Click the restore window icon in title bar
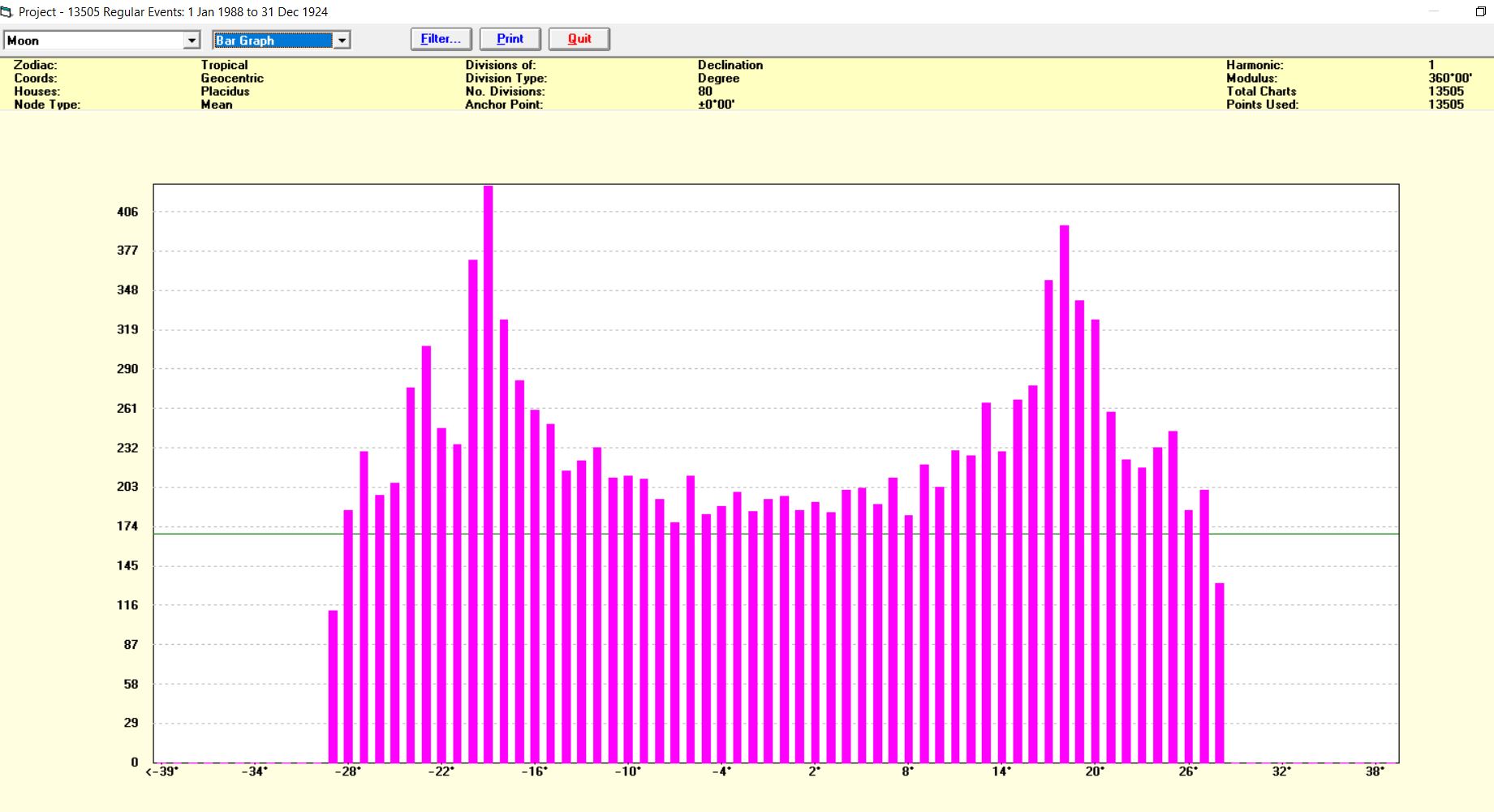This screenshot has height=812, width=1494. coord(1480,11)
